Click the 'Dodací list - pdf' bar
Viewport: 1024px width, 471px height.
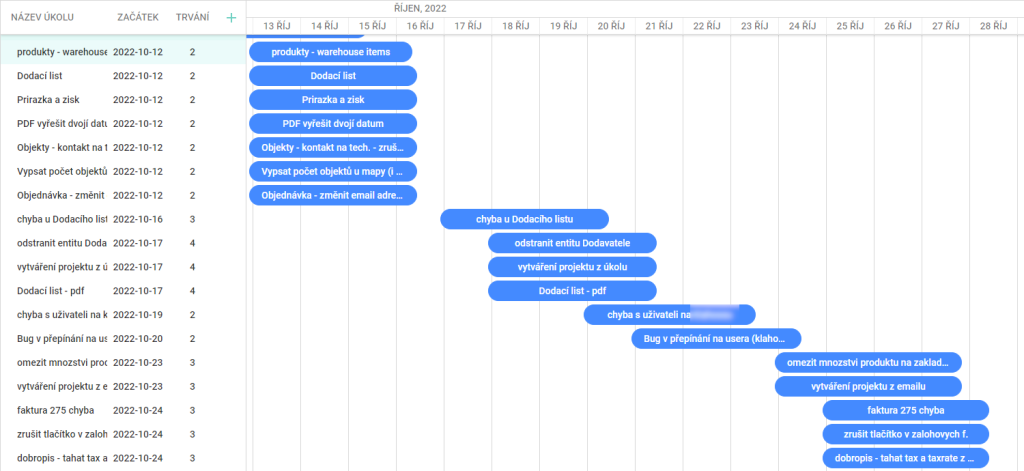pyautogui.click(x=572, y=291)
